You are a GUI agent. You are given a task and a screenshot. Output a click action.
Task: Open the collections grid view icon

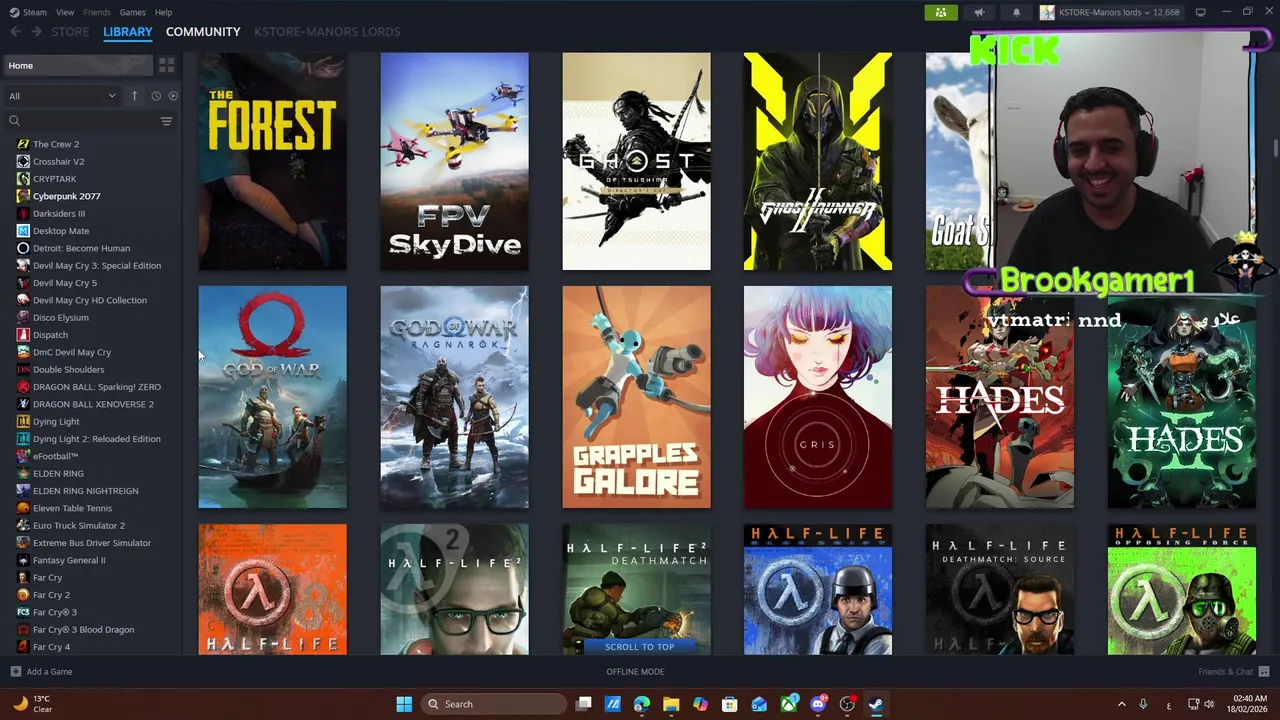tap(167, 65)
